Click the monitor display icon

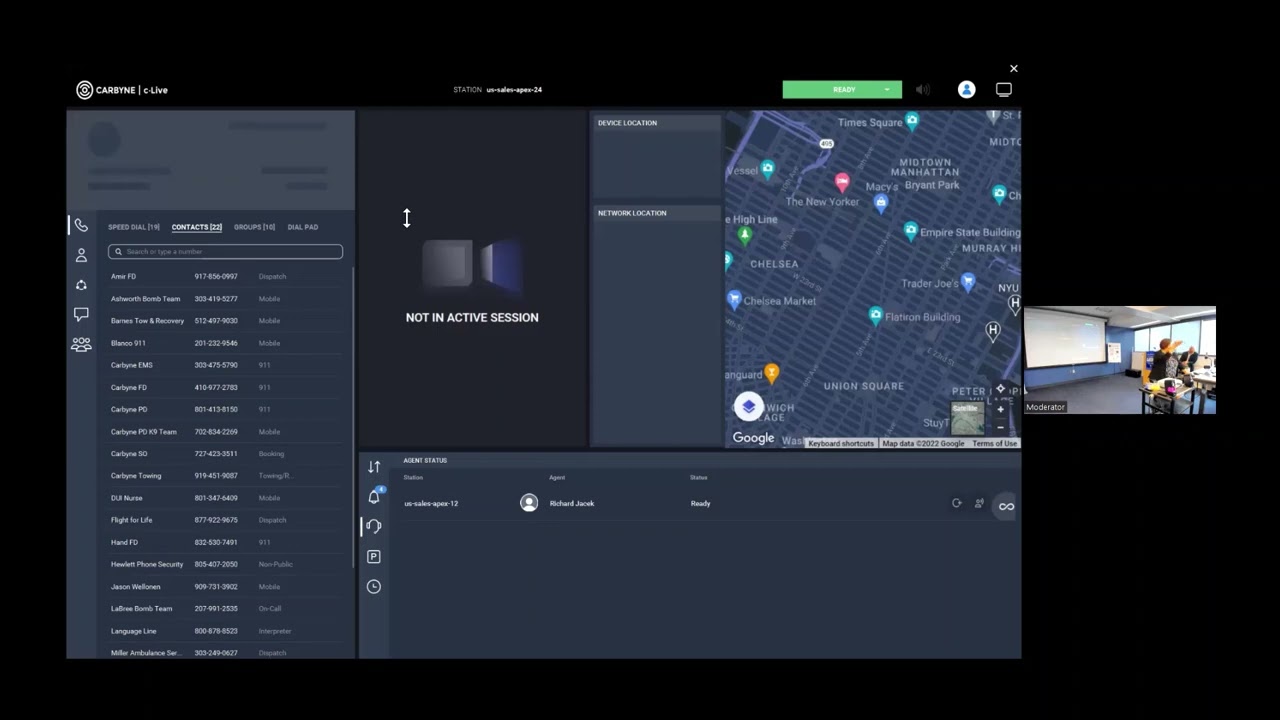(1004, 90)
